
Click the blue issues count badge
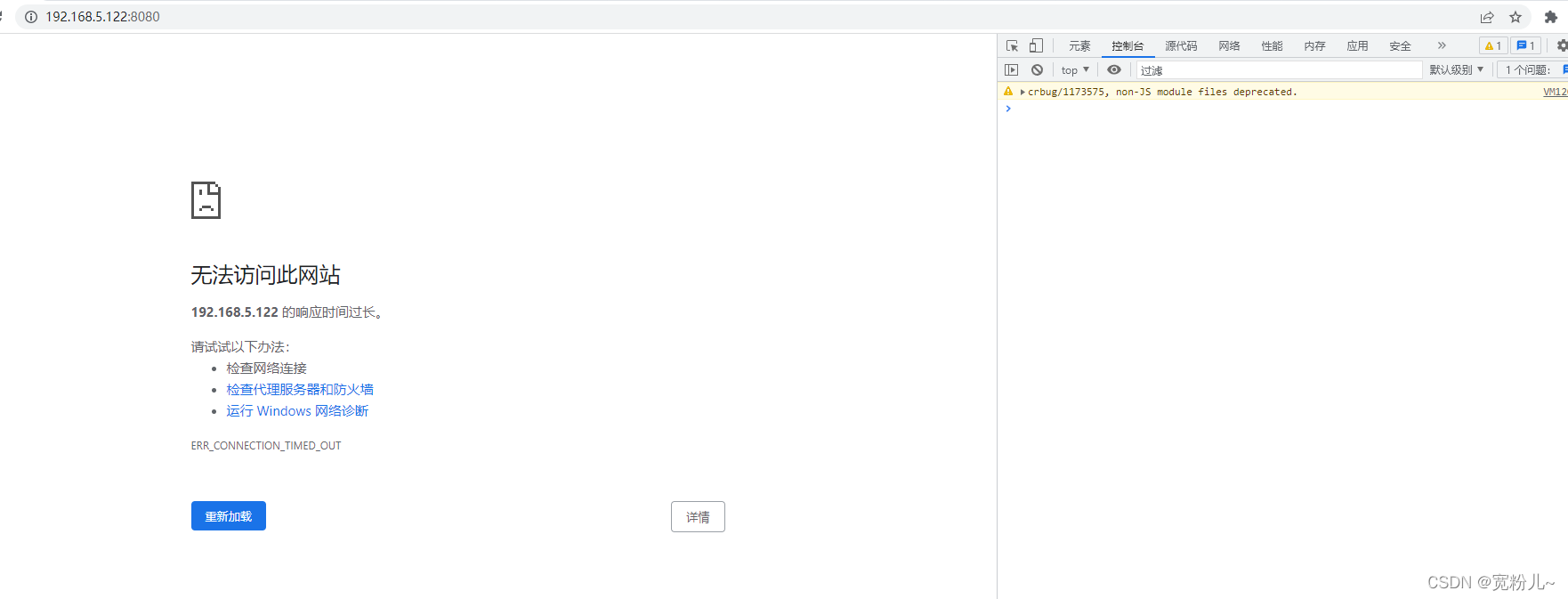click(1526, 45)
